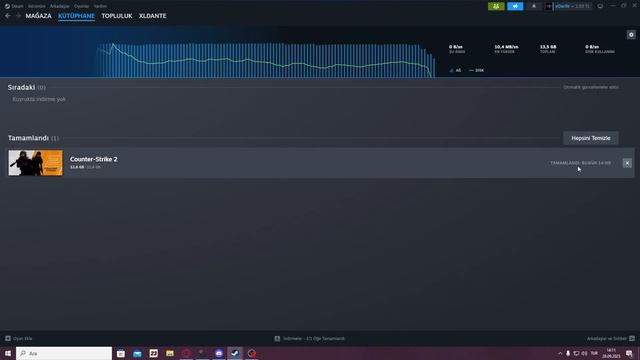This screenshot has width=640, height=360.
Task: Open the Windows Action Center
Action: [x=629, y=353]
